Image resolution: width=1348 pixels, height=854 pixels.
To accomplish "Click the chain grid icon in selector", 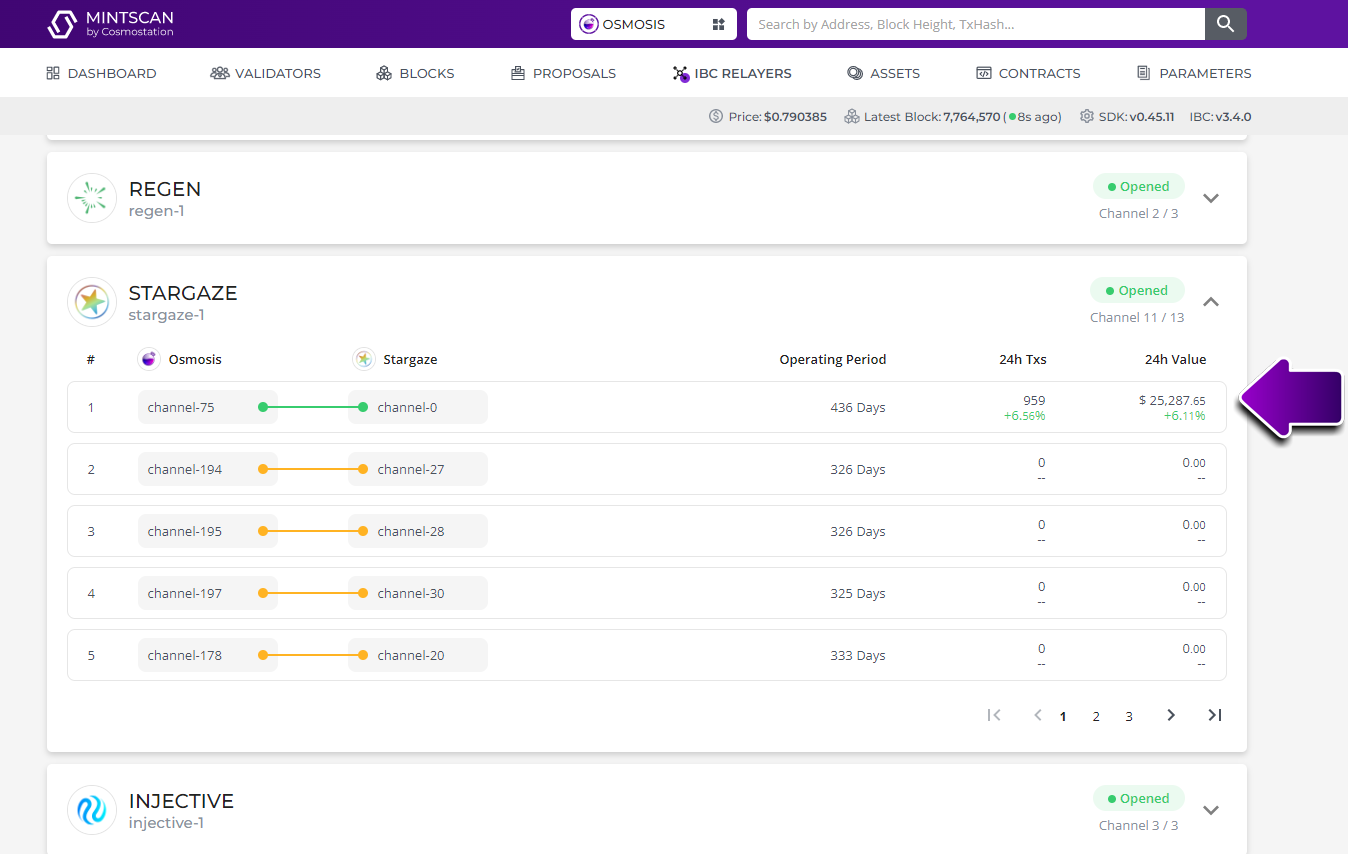I will tap(718, 24).
